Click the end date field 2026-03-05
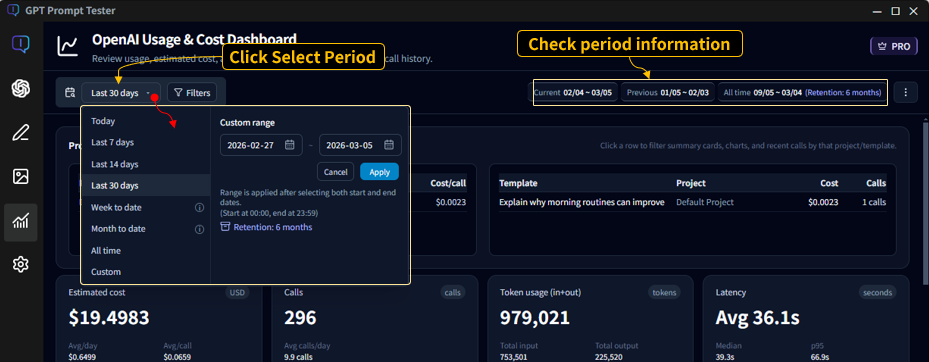 point(360,145)
